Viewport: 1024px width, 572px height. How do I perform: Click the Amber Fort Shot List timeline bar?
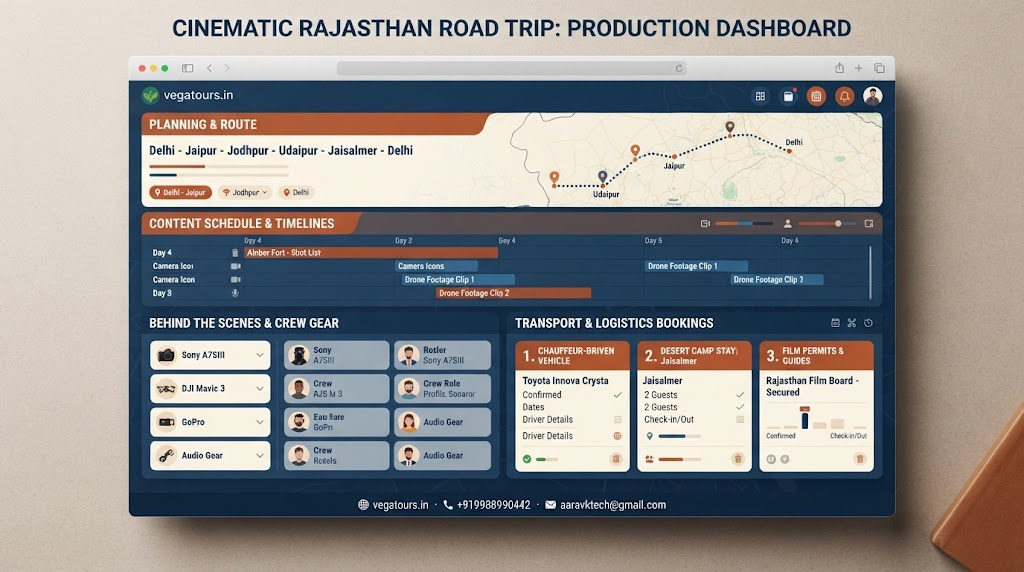click(x=371, y=253)
